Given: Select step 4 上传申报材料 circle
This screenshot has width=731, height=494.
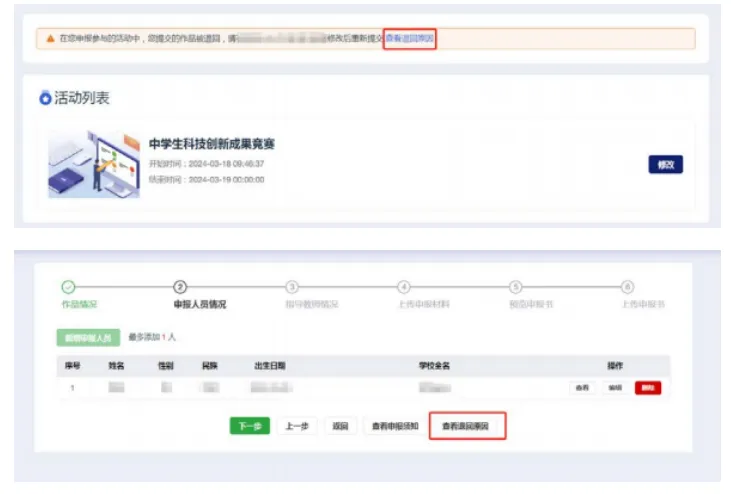Looking at the screenshot, I should coord(404,287).
